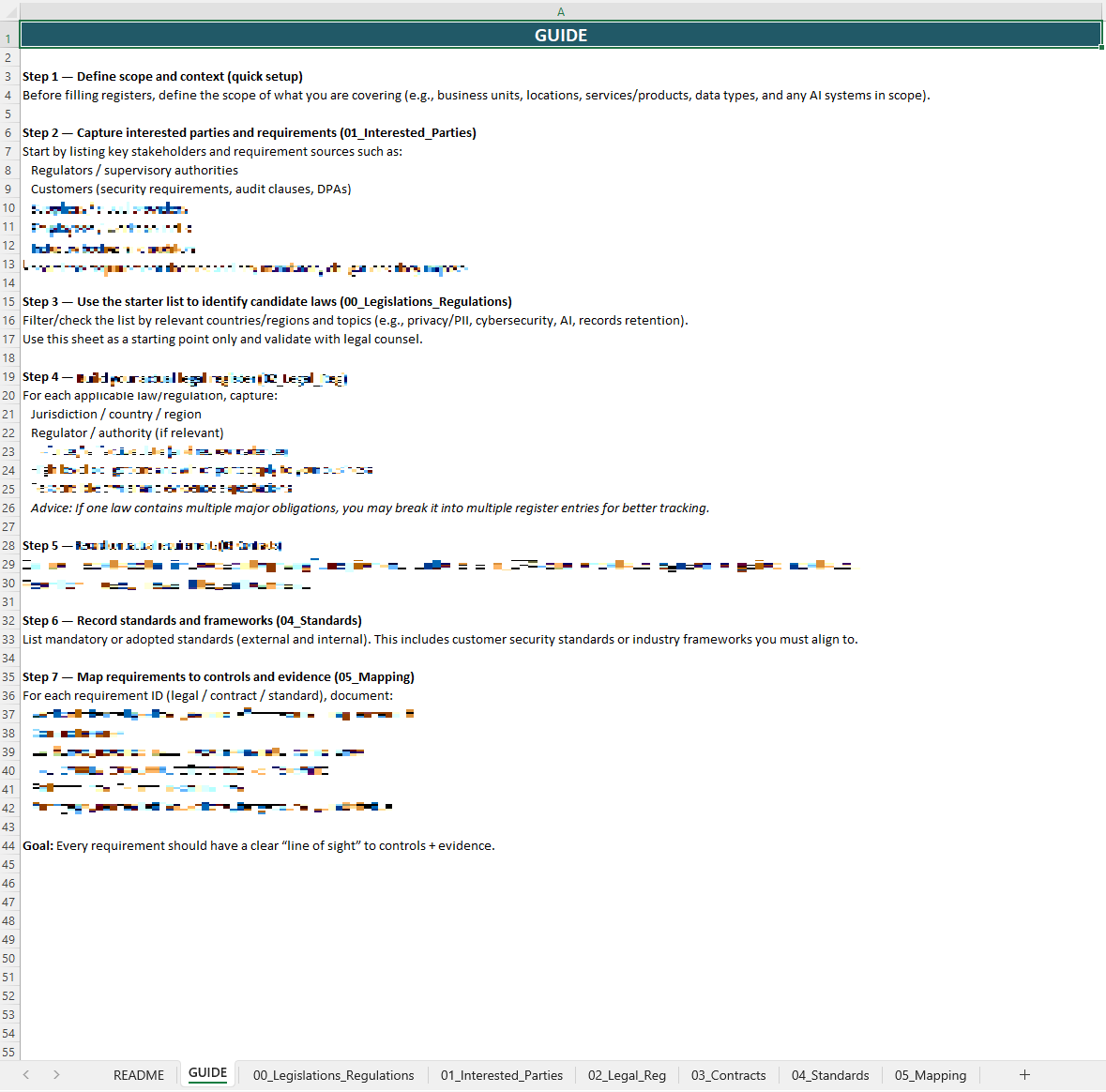The image size is (1106, 1092).
Task: Click the Goal line-of-sight cell
Action: (258, 846)
